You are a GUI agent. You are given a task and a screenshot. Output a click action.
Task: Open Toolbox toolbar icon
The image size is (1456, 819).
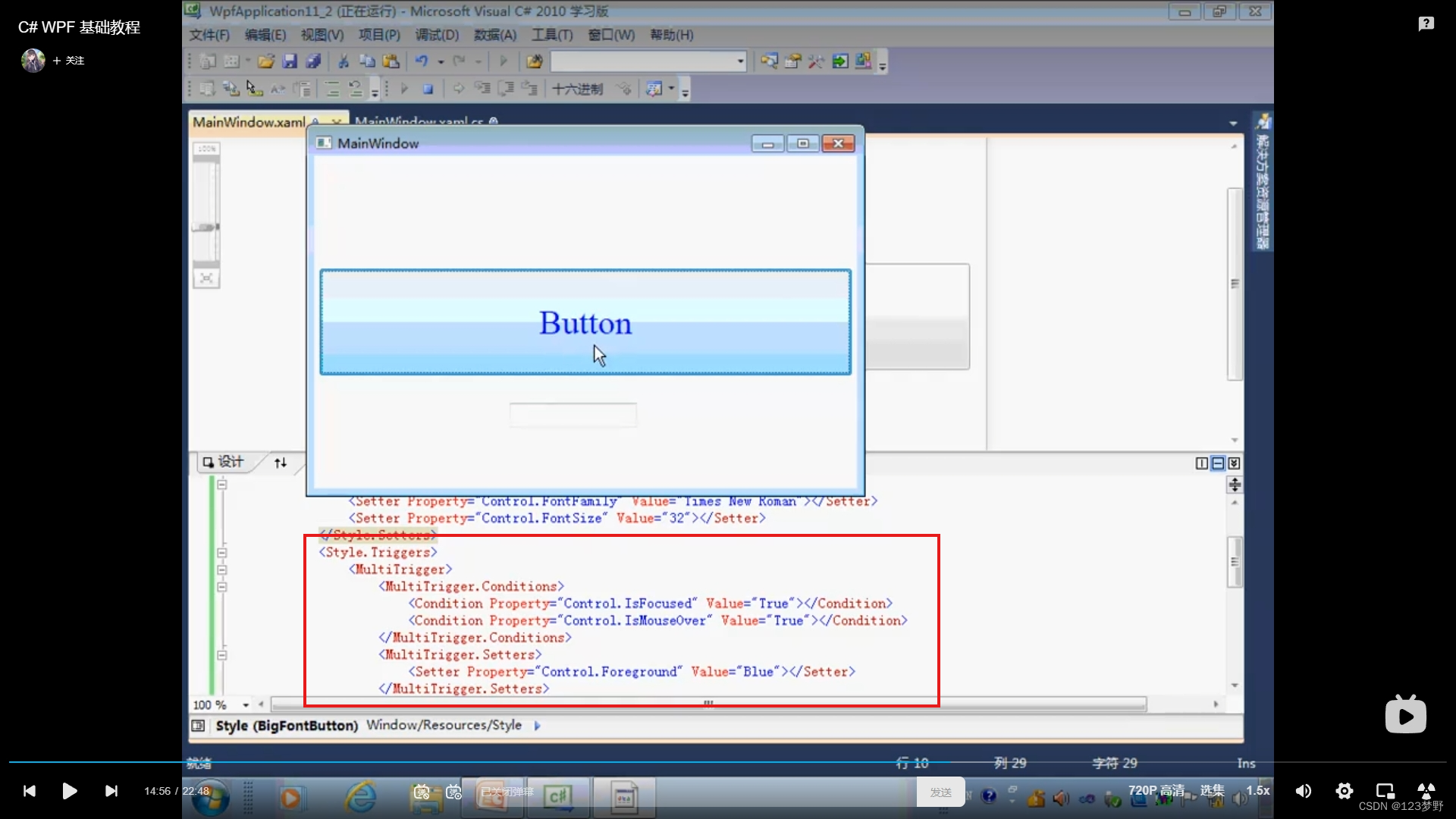[x=816, y=61]
